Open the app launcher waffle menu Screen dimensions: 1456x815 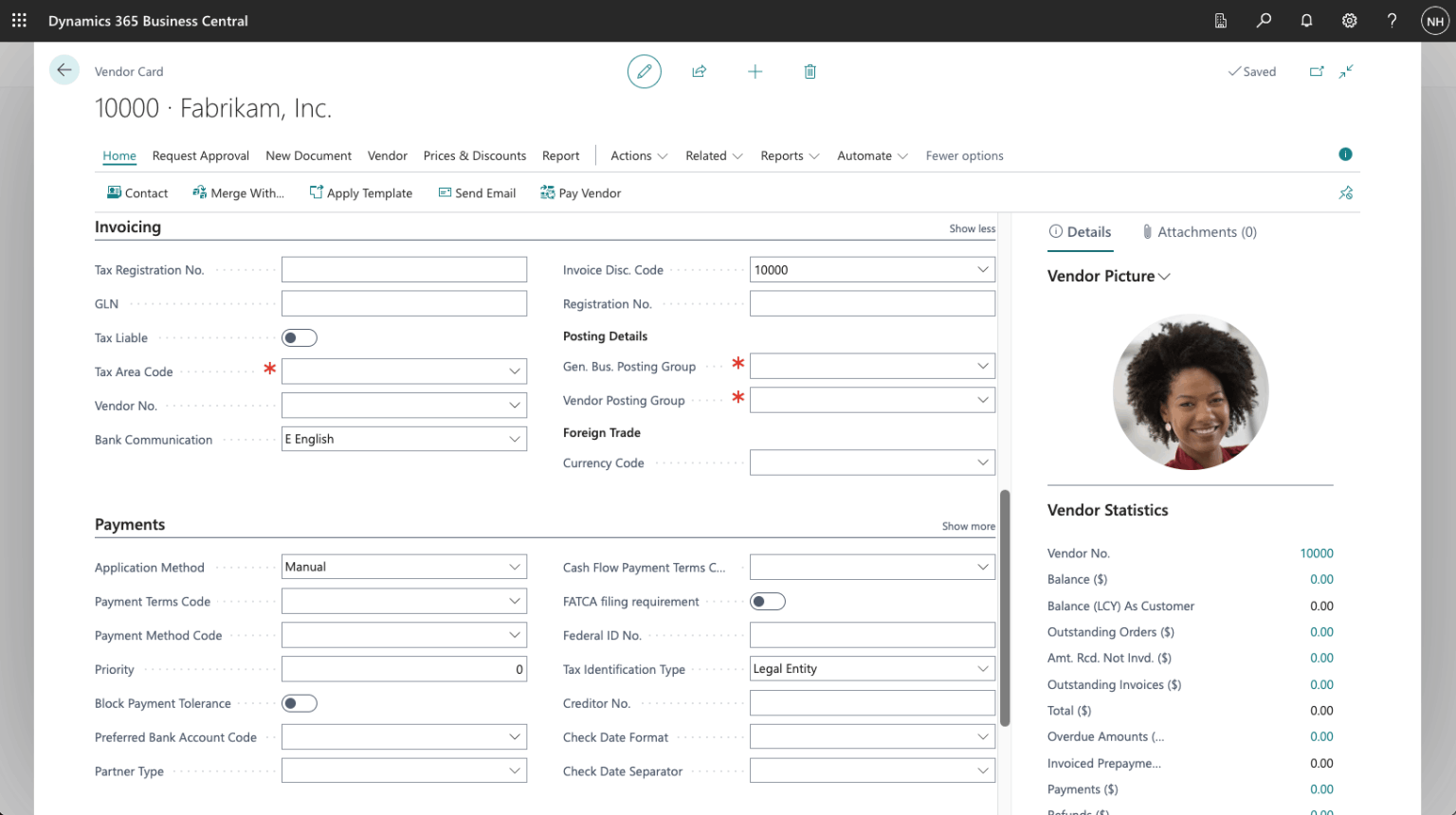point(19,20)
